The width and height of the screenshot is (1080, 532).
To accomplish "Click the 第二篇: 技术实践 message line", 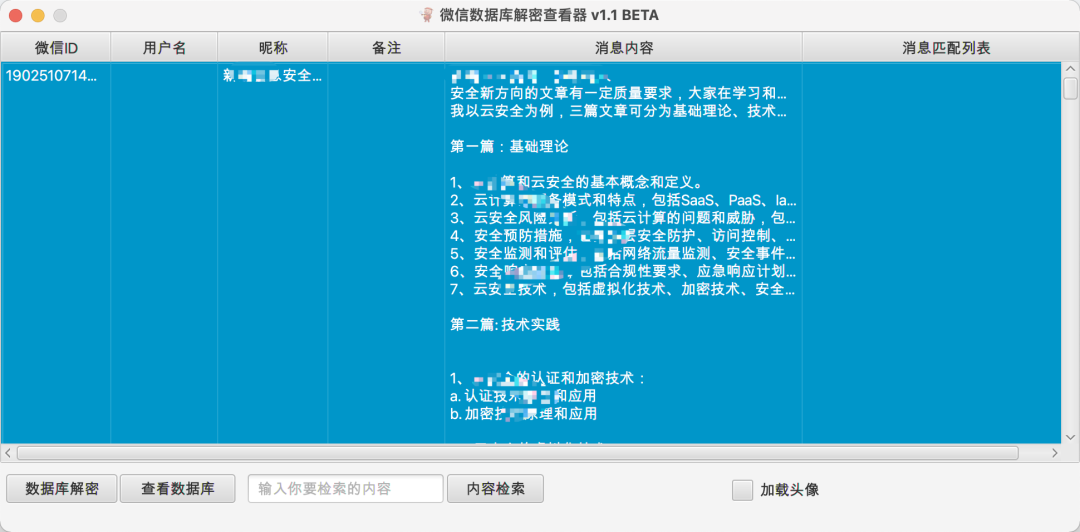I will tap(505, 324).
